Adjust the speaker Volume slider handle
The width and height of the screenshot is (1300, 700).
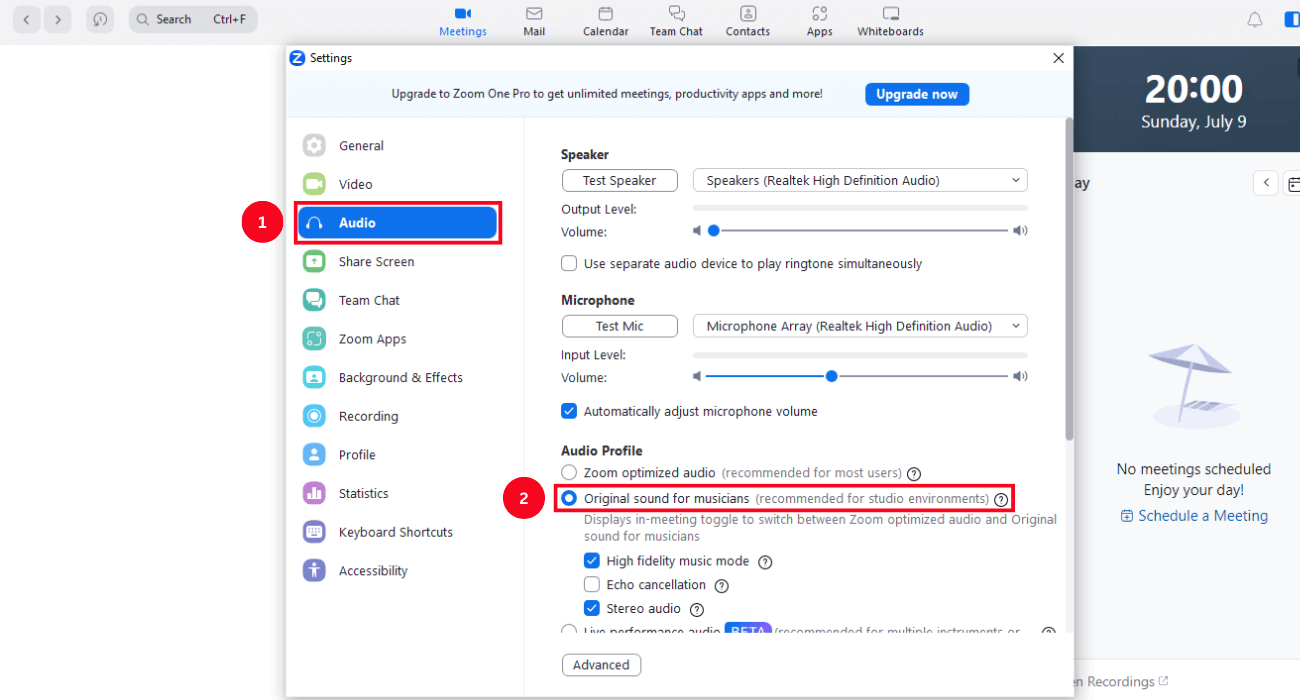(714, 230)
